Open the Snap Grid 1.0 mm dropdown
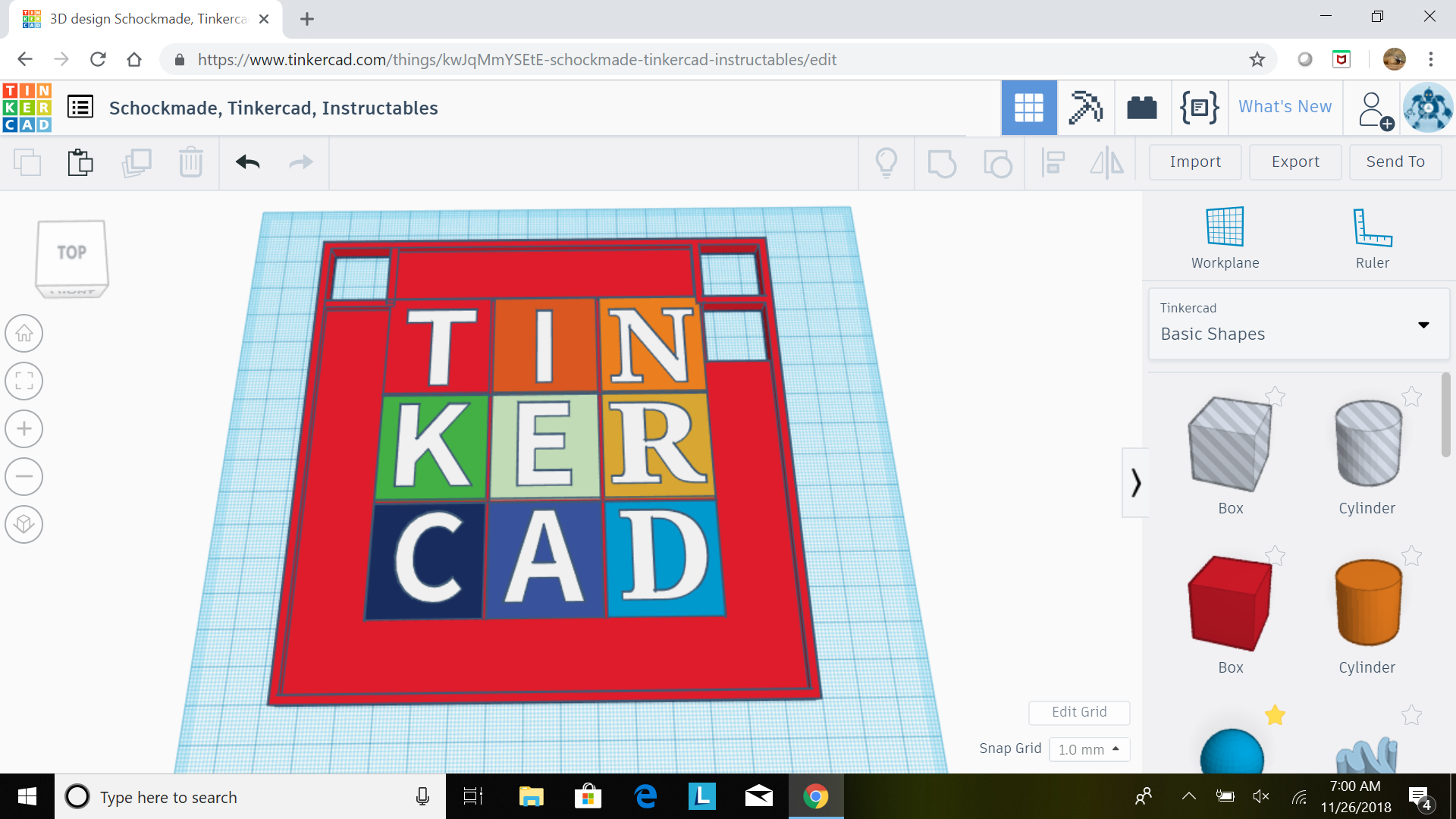 1089,749
